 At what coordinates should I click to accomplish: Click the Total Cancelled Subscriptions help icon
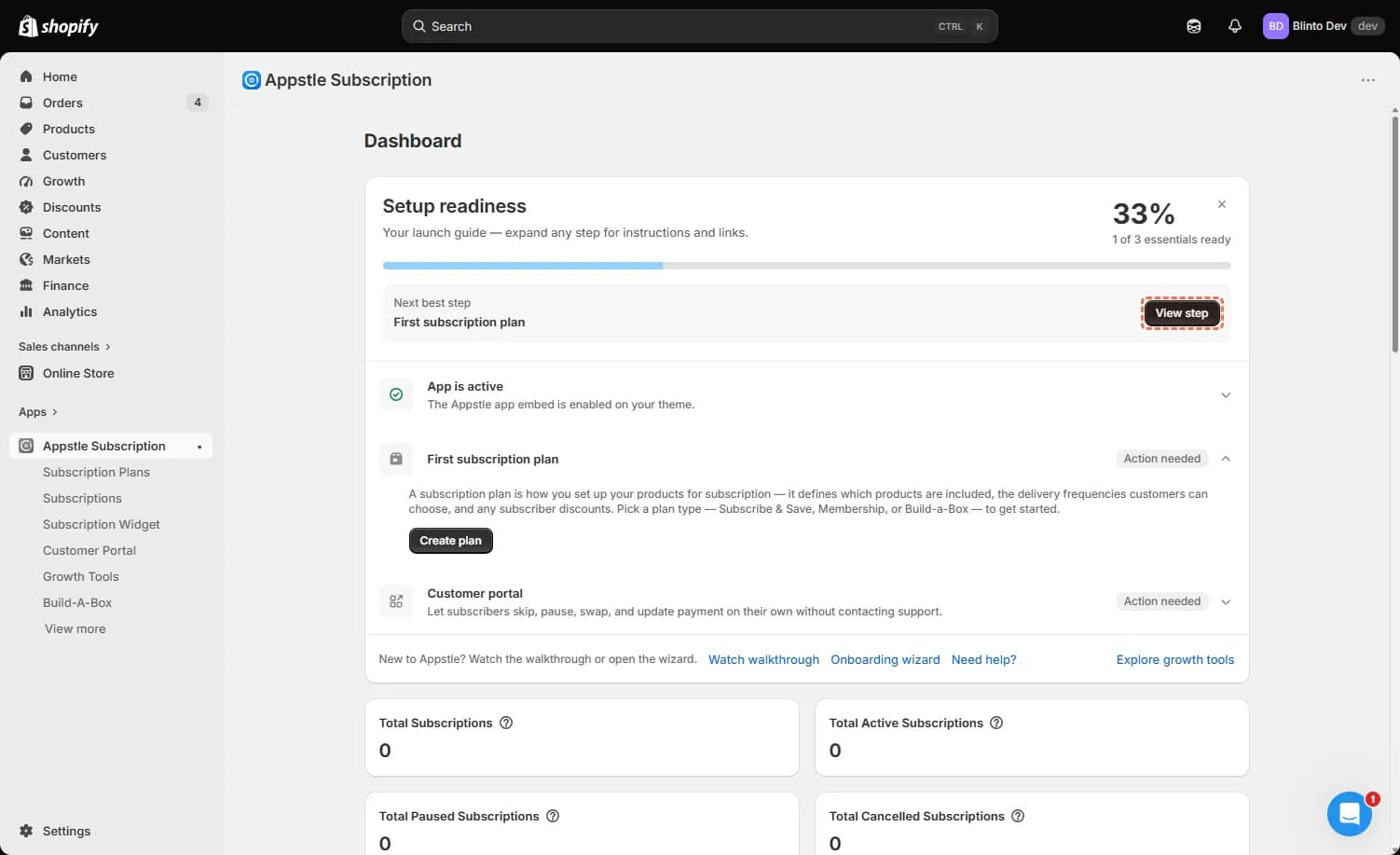click(x=1018, y=816)
